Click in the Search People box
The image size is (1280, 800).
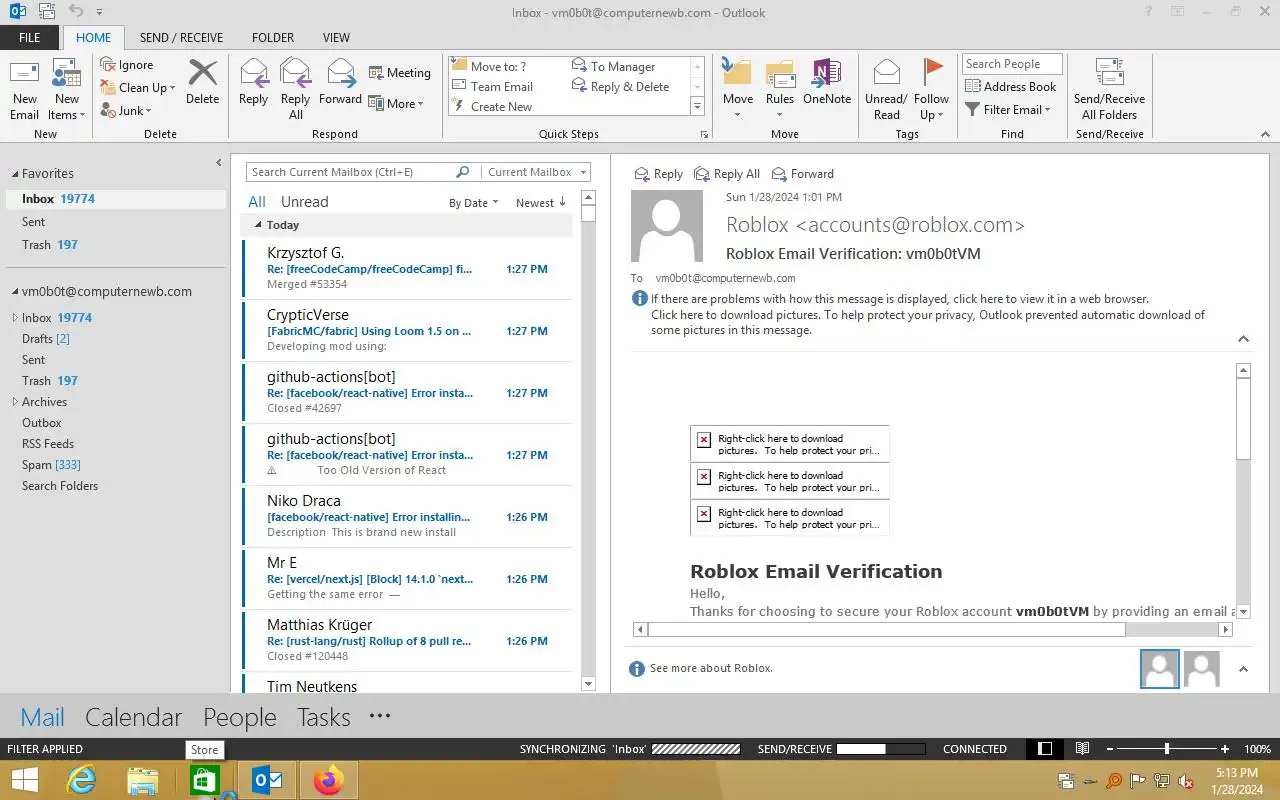pos(1011,64)
